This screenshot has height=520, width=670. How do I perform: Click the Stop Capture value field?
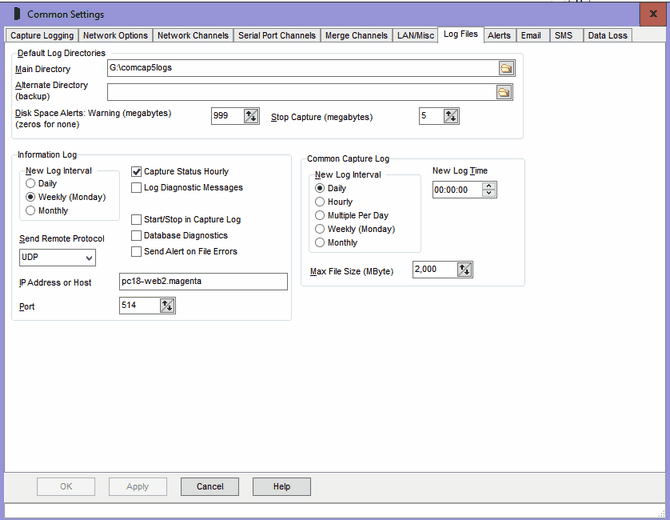pos(431,116)
